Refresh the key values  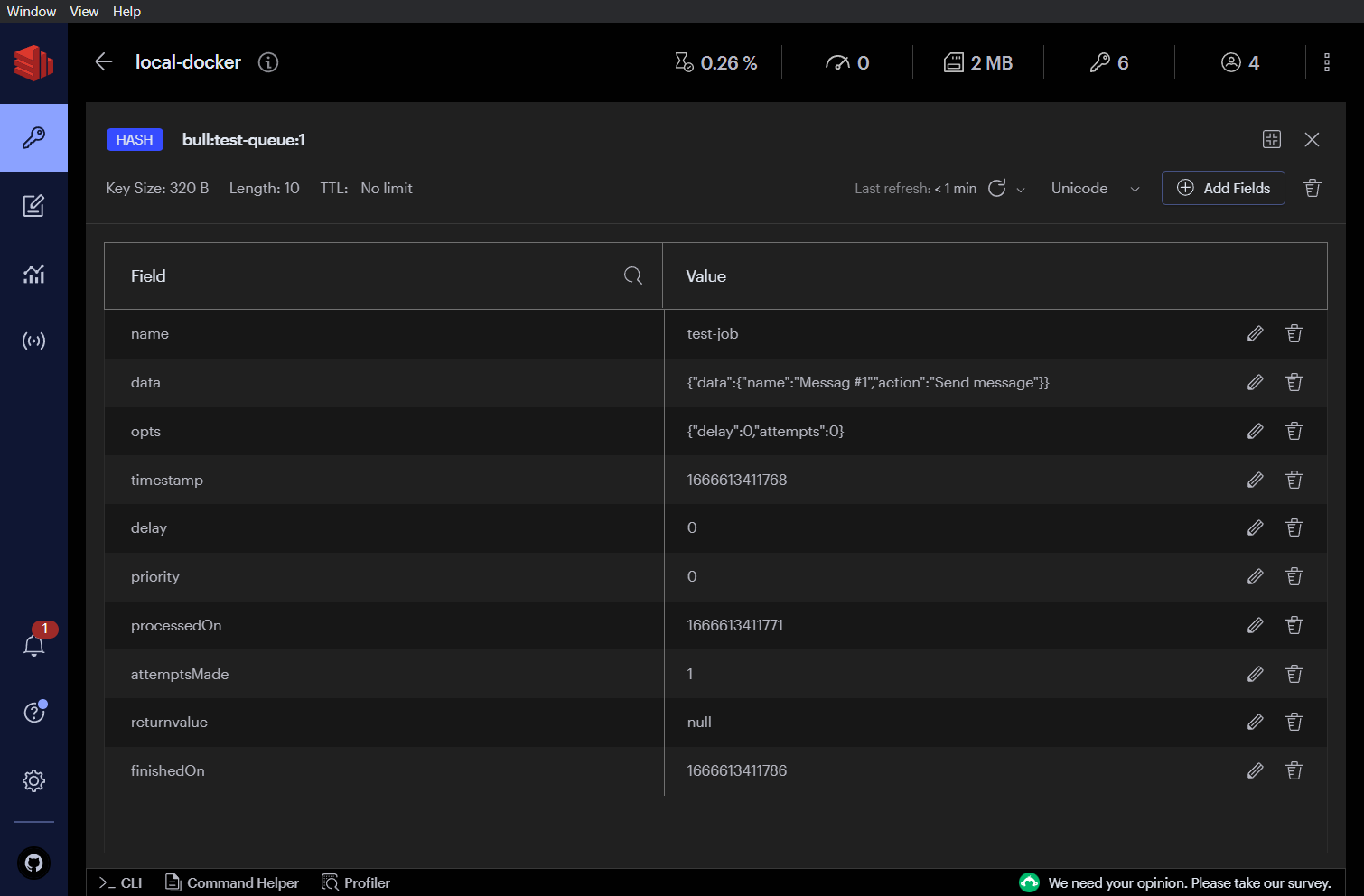click(997, 188)
